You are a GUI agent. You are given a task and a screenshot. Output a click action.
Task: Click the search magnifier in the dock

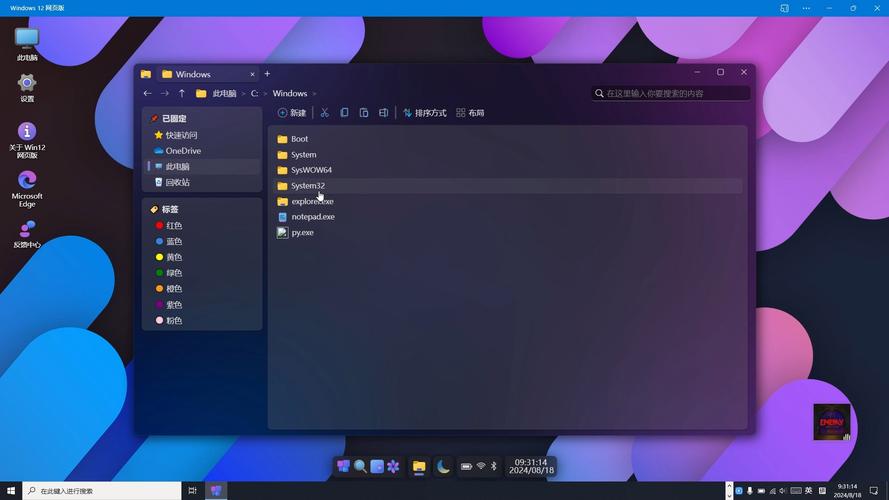360,467
